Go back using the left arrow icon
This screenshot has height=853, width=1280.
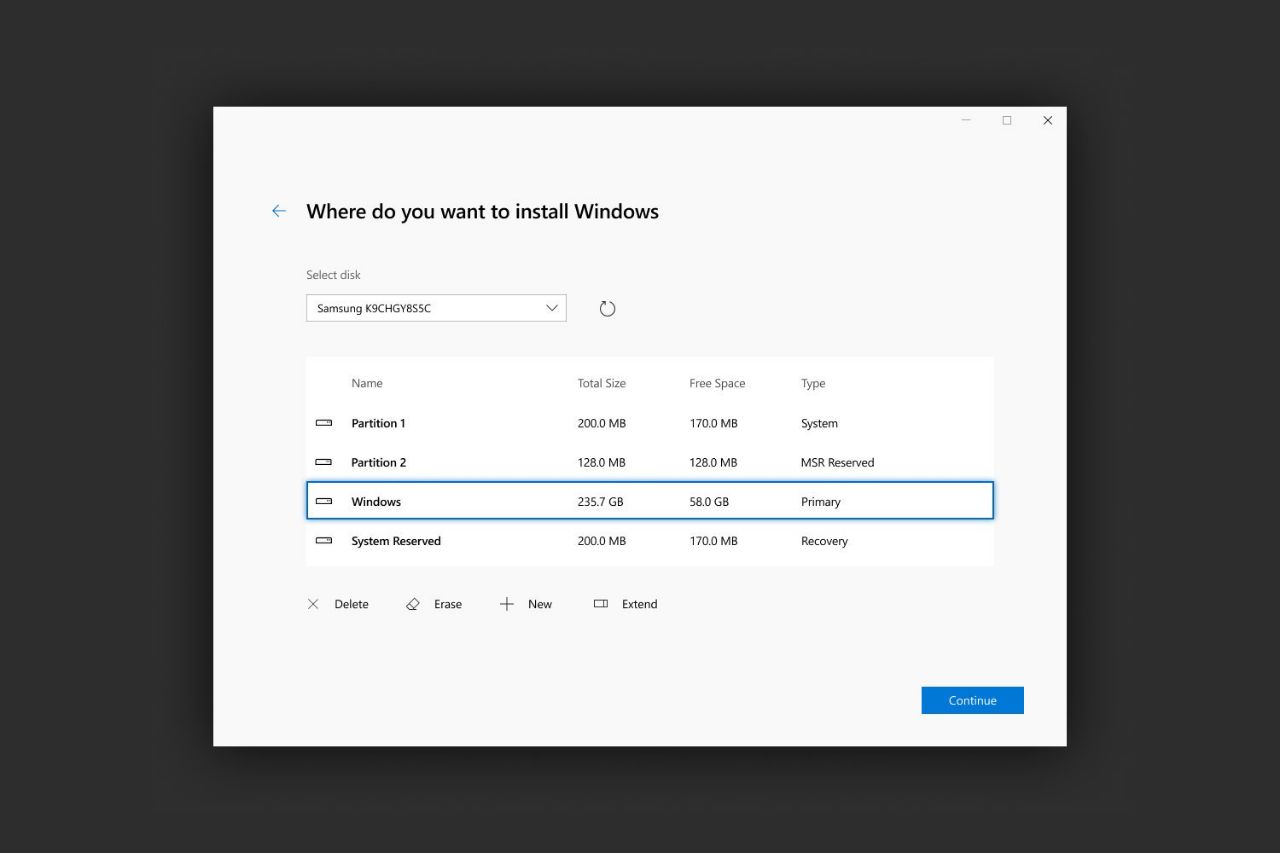[x=279, y=211]
